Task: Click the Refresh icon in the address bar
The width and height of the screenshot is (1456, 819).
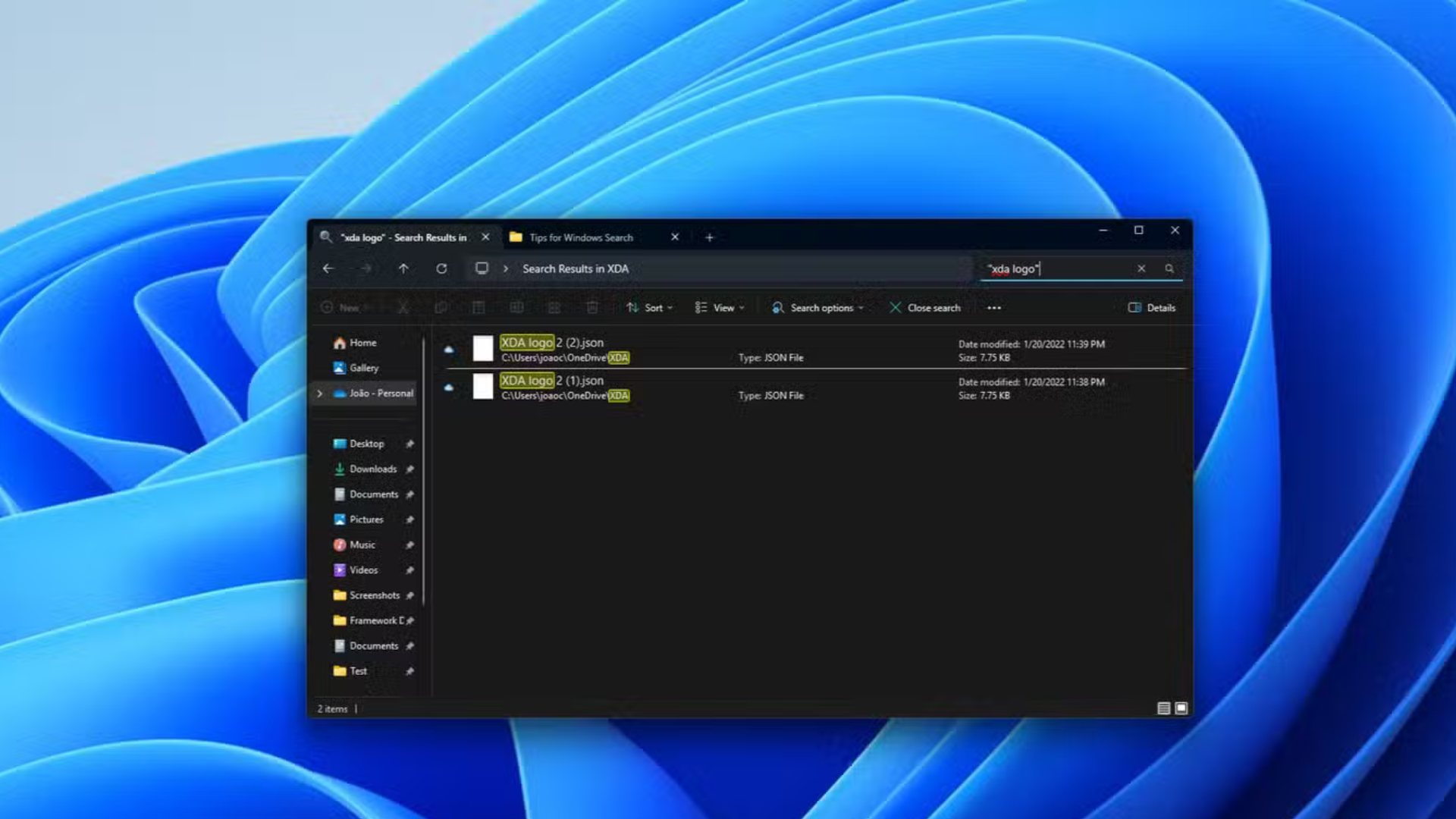Action: pyautogui.click(x=443, y=268)
